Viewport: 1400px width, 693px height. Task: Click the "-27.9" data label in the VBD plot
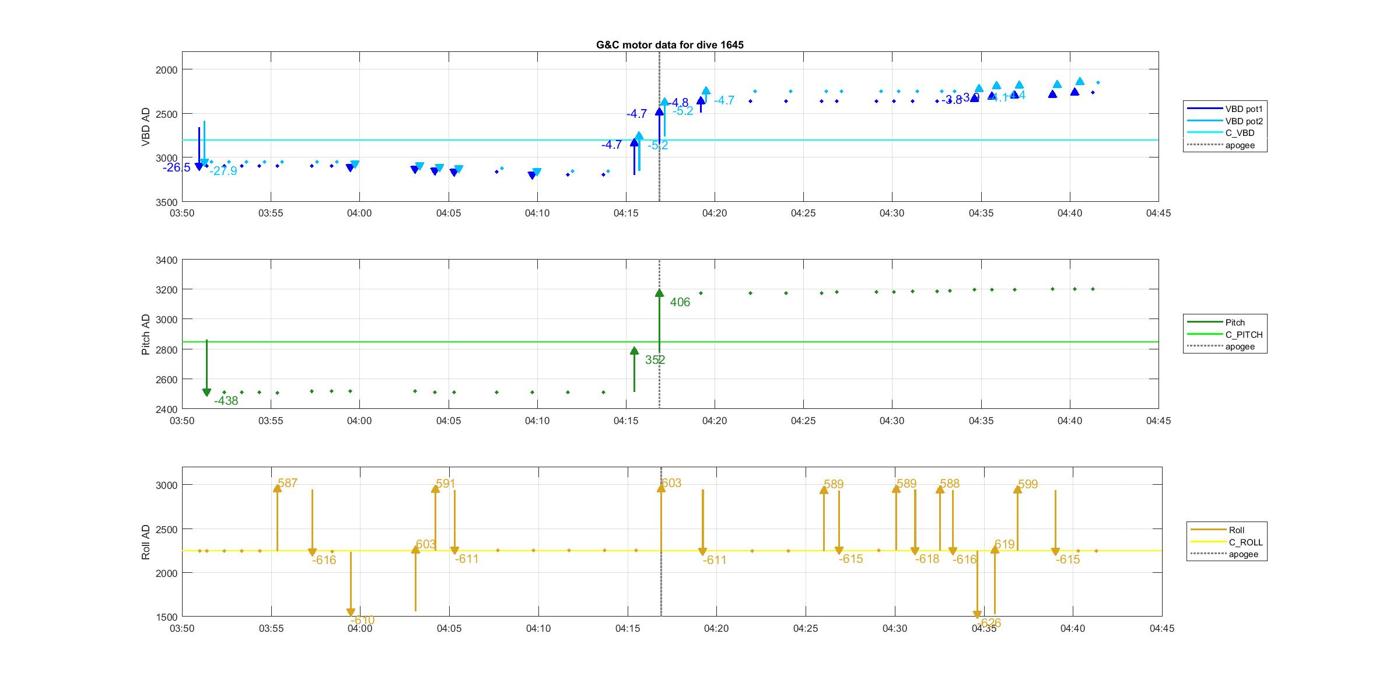[x=224, y=171]
